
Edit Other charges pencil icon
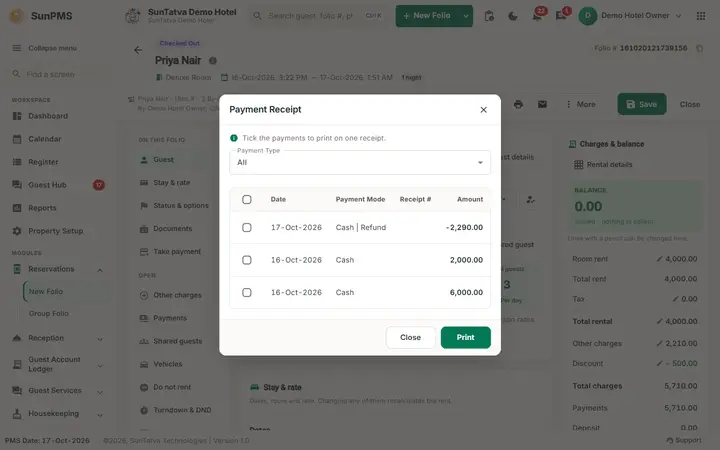(659, 343)
